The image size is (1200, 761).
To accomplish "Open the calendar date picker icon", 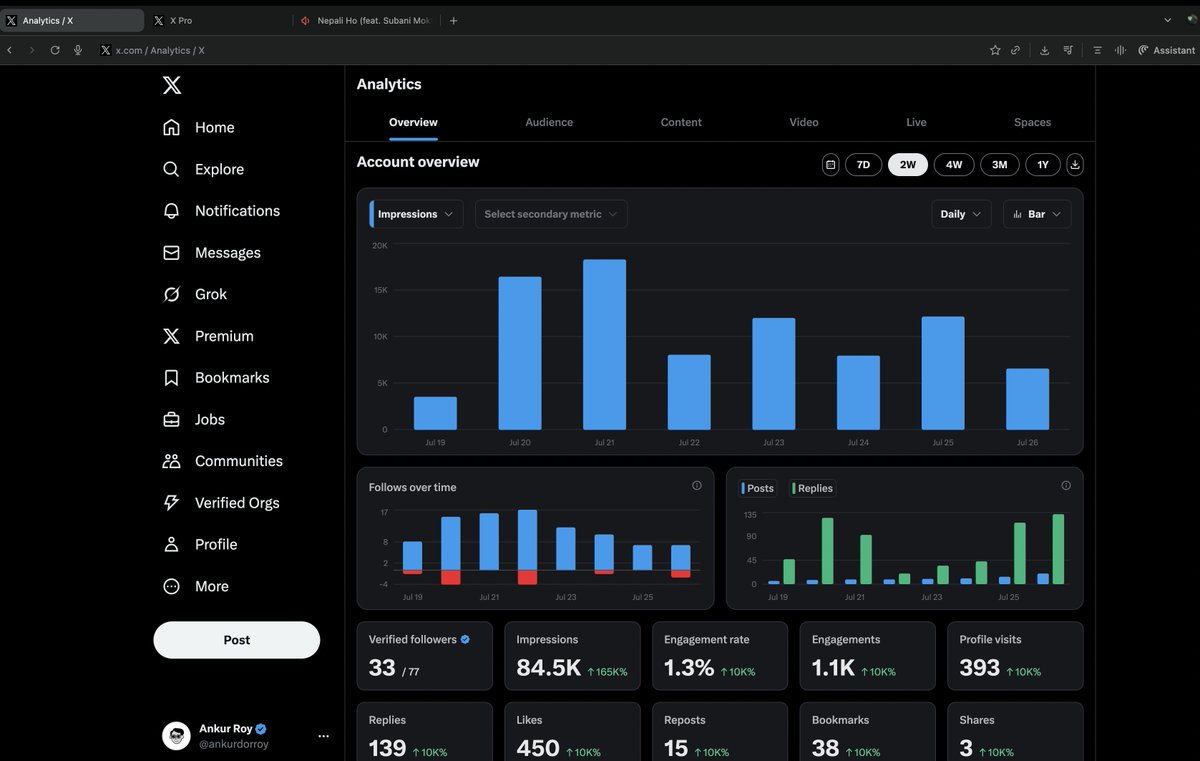I will 830,165.
